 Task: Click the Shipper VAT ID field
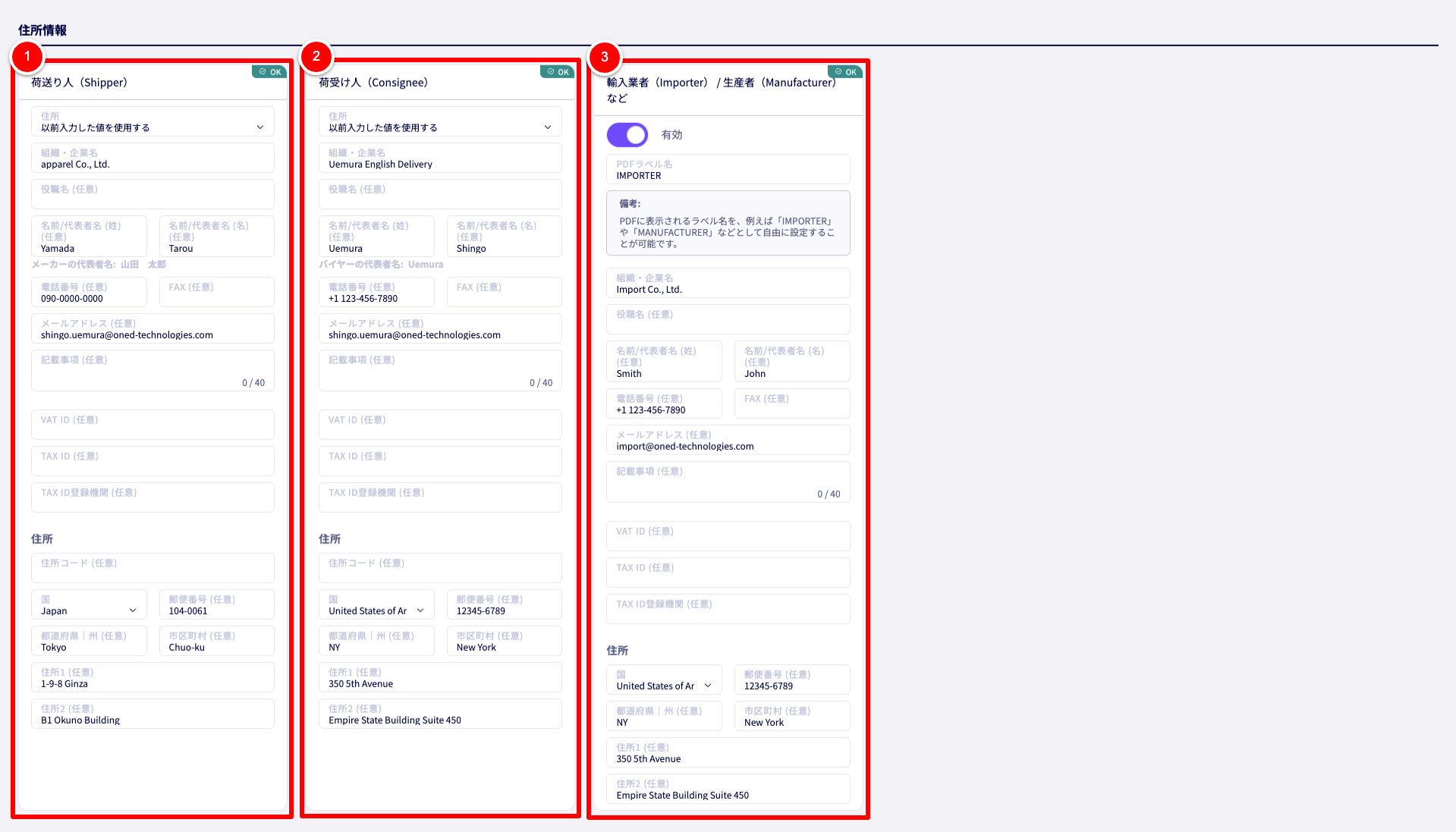[153, 425]
